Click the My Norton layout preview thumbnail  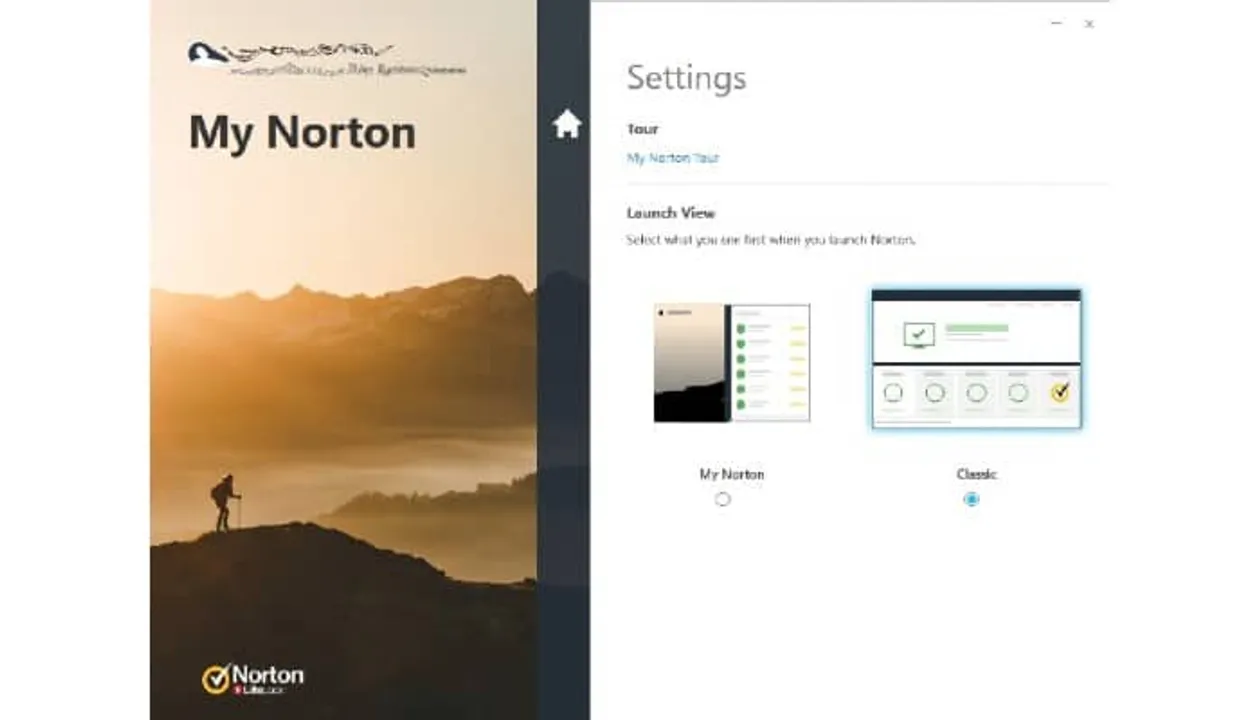(x=731, y=363)
